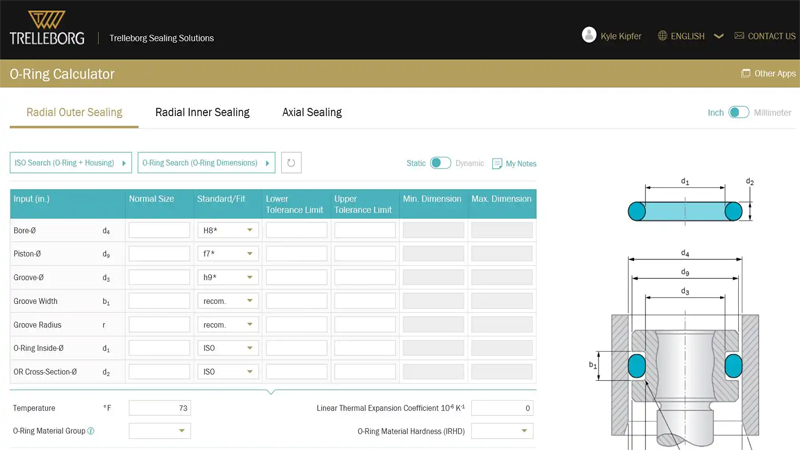Open the Other Apps icon
Viewport: 800px width, 450px height.
[745, 74]
